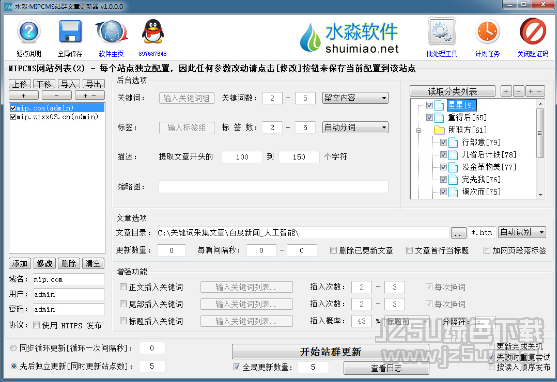Click the shuimiao.net water-drop logo
557x382 pixels.
coord(350,38)
